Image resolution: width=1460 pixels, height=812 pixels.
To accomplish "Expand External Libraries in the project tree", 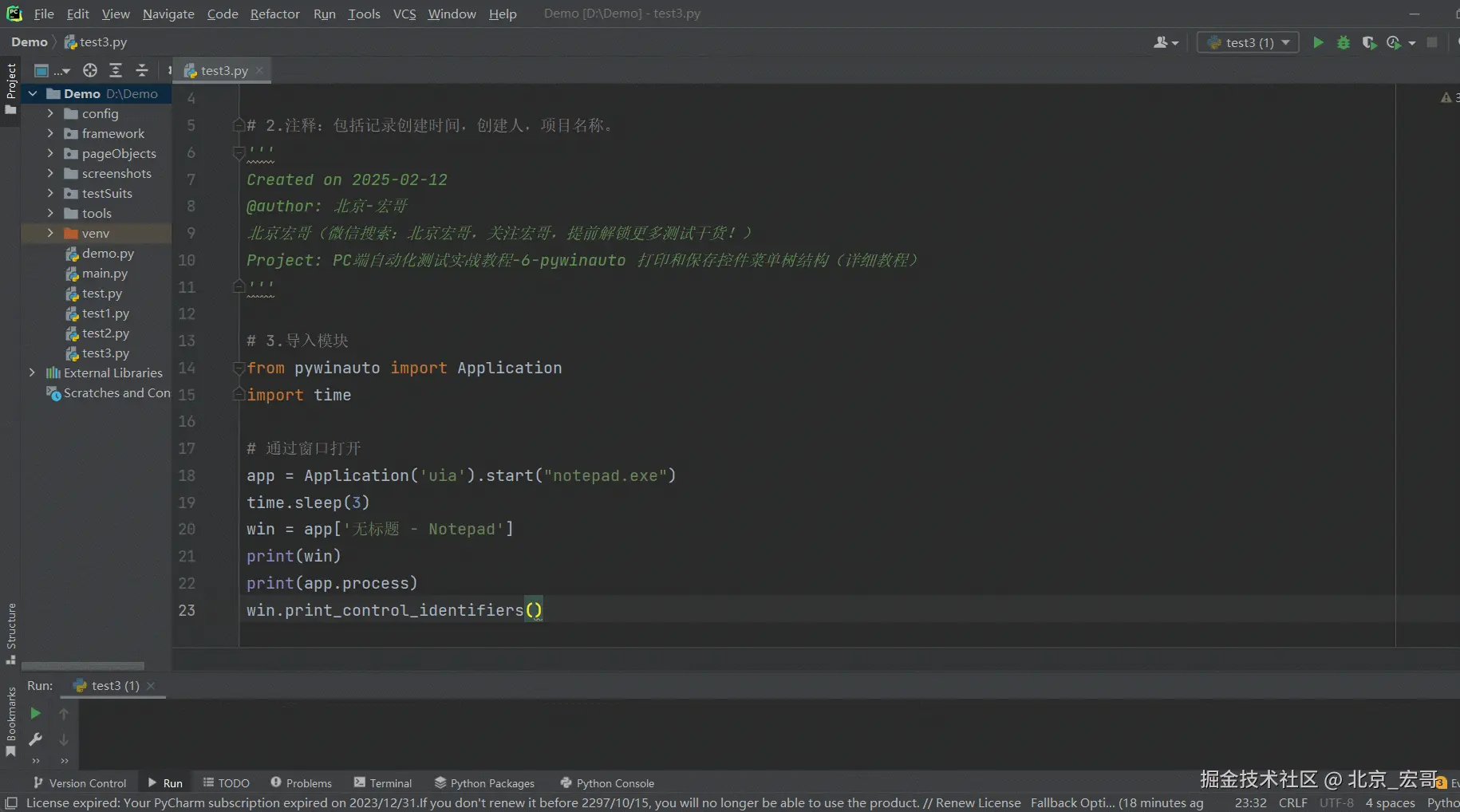I will pyautogui.click(x=33, y=372).
